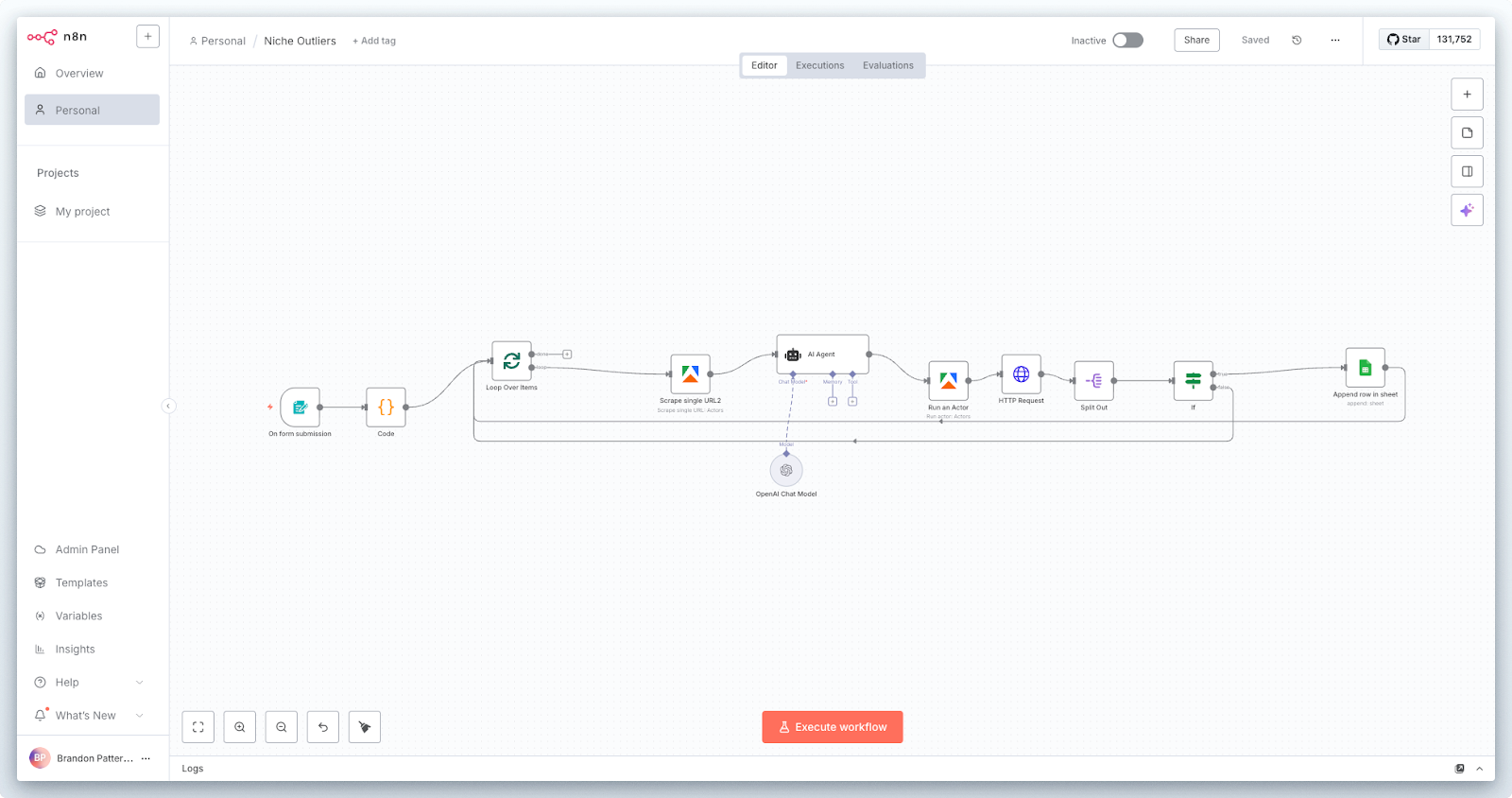
Task: Click the OpenAI Chat Model node
Action: 786,470
